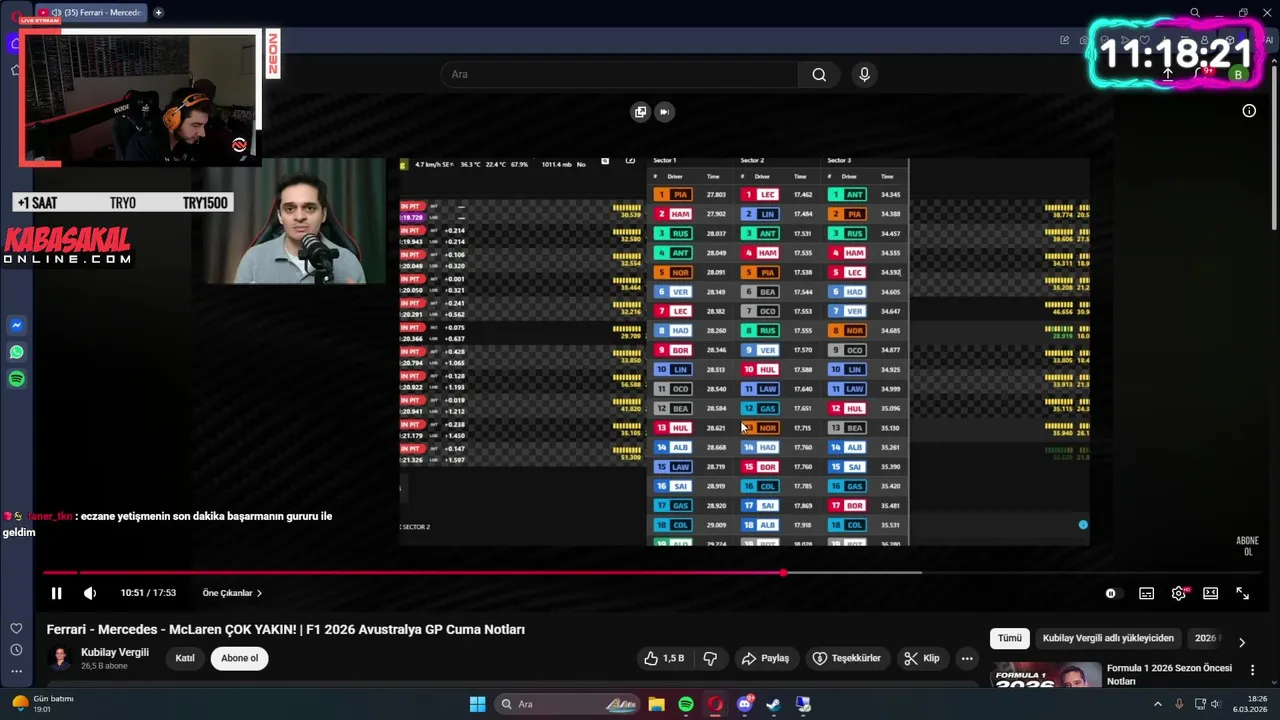Open the Formula 1 2026 Sezon Öncesi thumbnail

click(1046, 675)
